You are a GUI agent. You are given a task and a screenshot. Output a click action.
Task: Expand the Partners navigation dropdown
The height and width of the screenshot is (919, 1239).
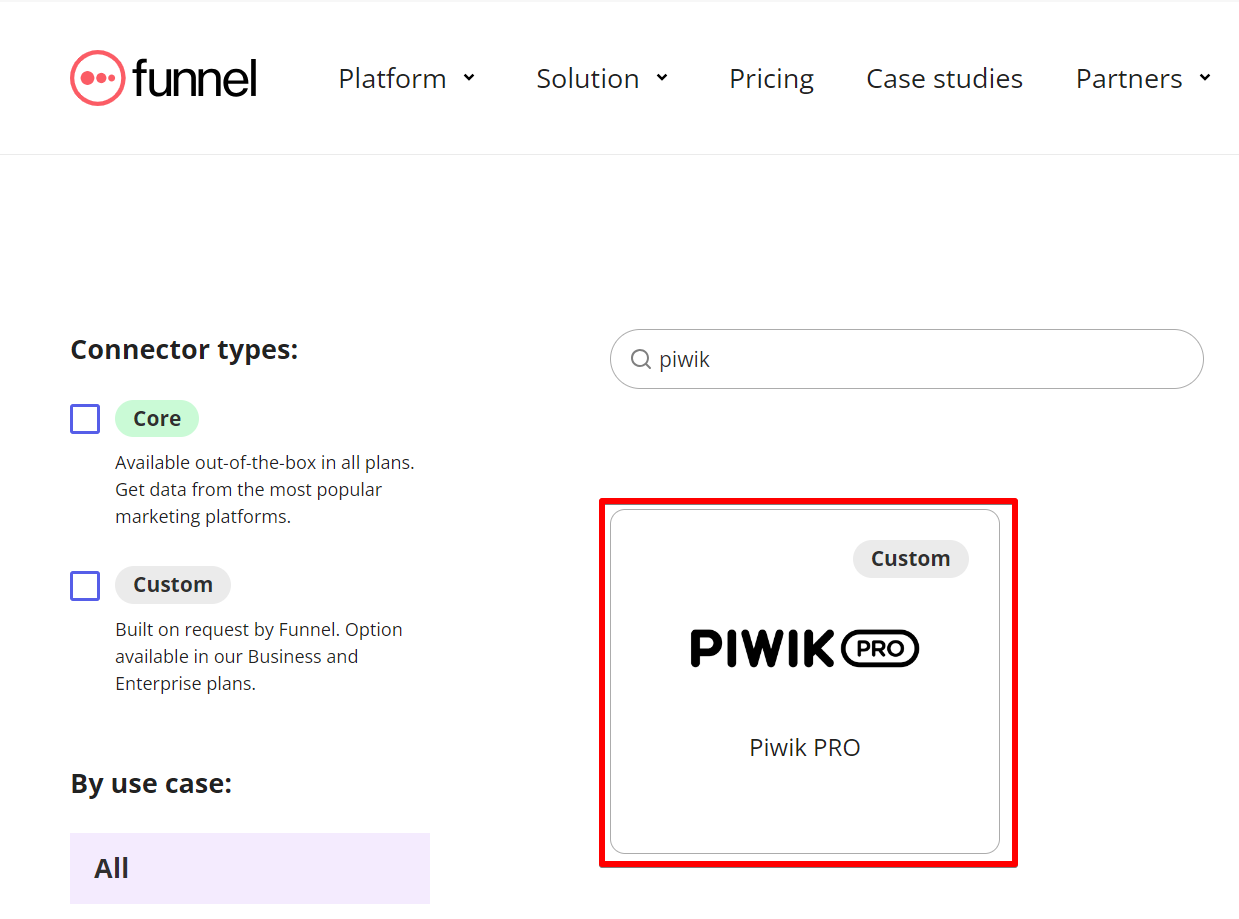click(x=1142, y=78)
